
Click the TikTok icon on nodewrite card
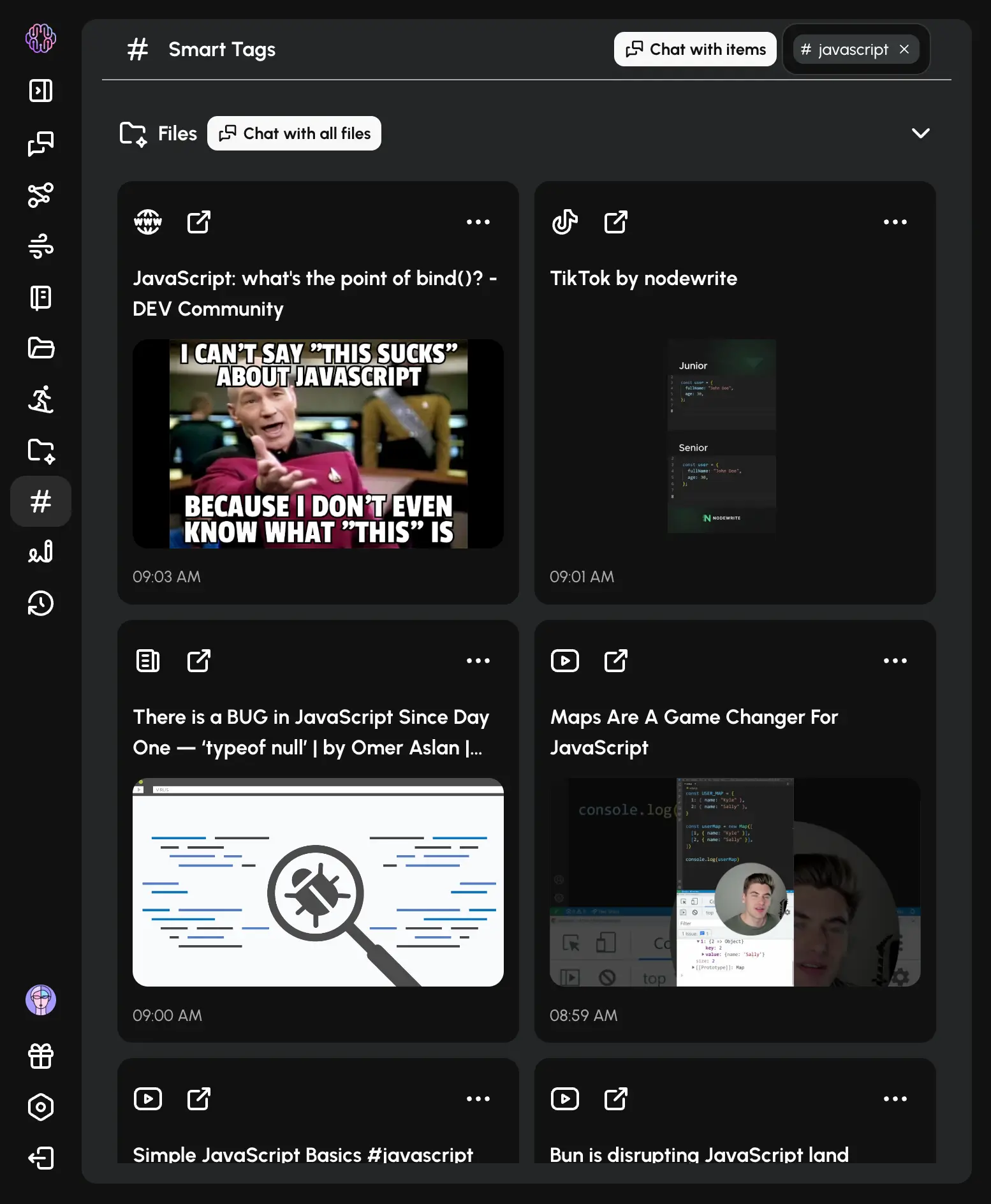[x=565, y=222]
